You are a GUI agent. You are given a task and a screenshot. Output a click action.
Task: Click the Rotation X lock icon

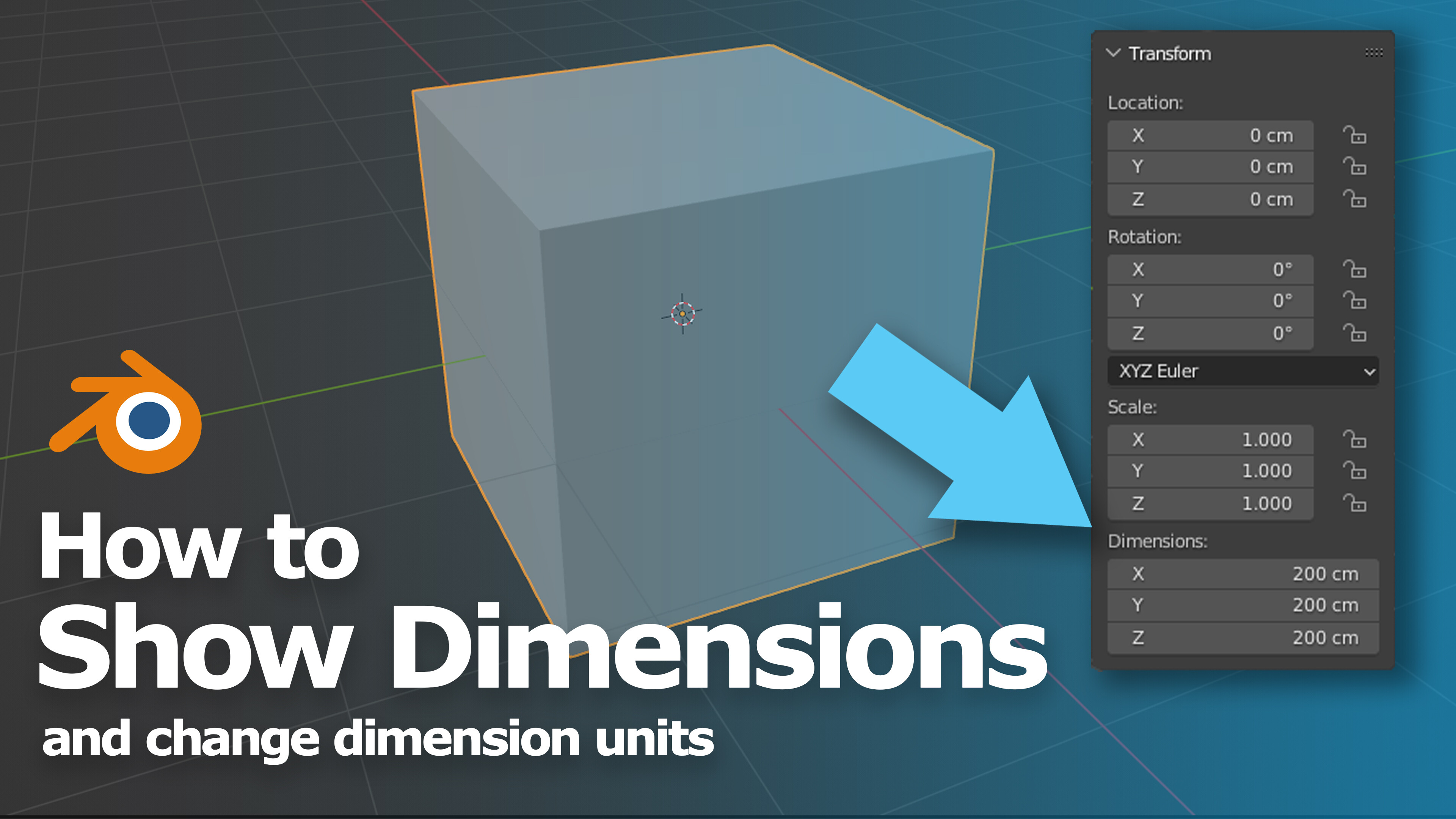[x=1354, y=270]
